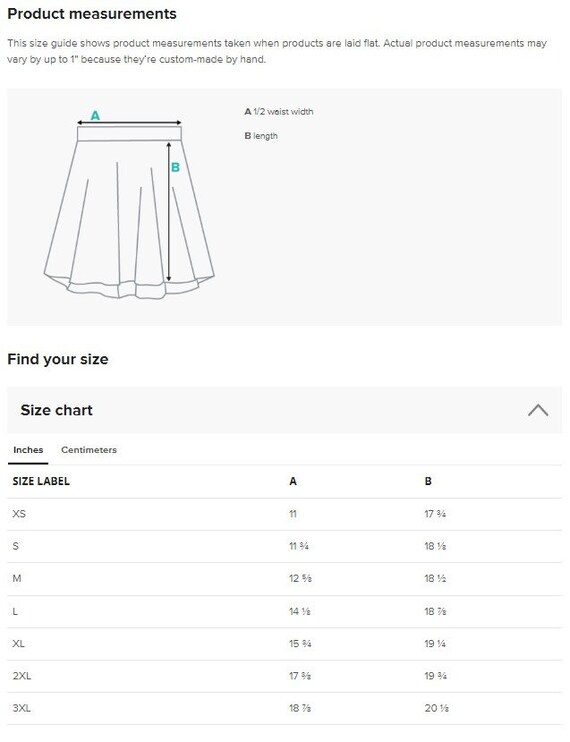Screen dimensions: 570x742
Task: Click the XL length value 19 1/4
Action: [435, 644]
